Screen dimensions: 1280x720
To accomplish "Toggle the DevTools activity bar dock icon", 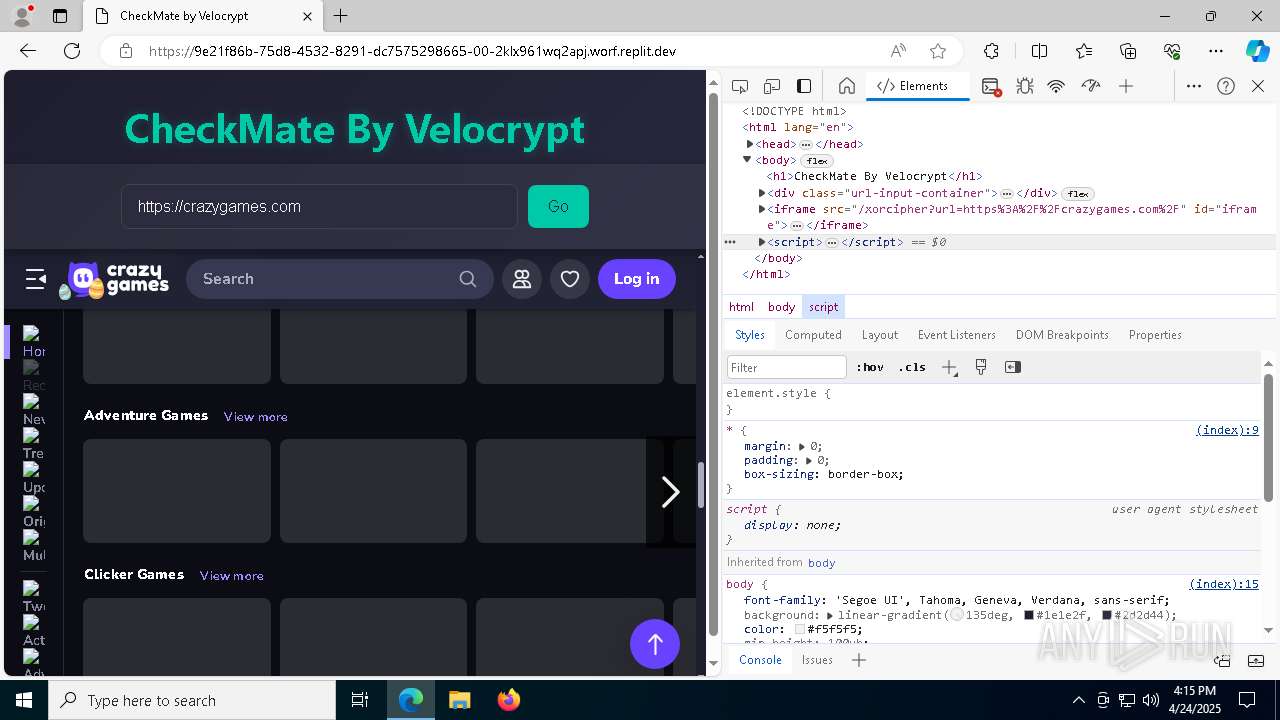I will (804, 86).
